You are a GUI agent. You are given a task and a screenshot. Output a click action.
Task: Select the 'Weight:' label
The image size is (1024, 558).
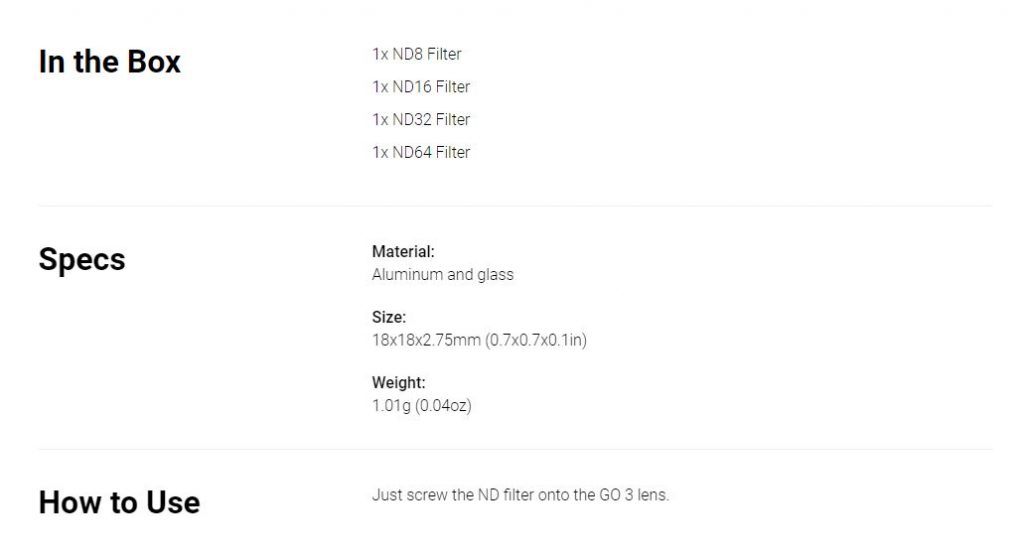tap(398, 382)
